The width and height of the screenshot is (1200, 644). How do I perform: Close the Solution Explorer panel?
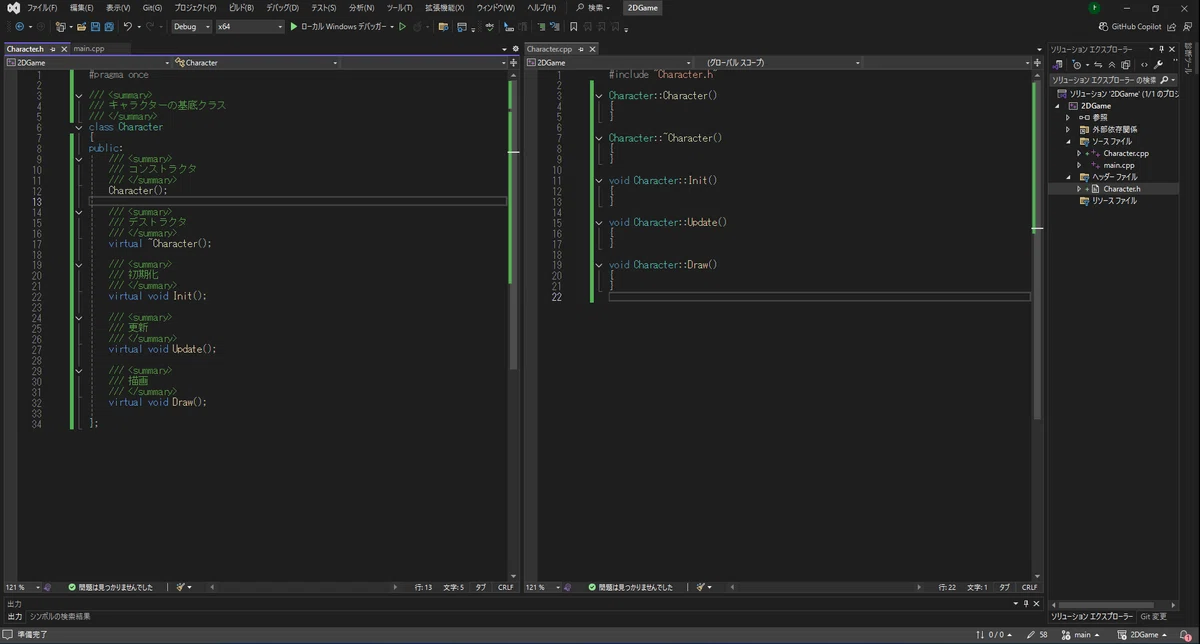[x=1171, y=48]
